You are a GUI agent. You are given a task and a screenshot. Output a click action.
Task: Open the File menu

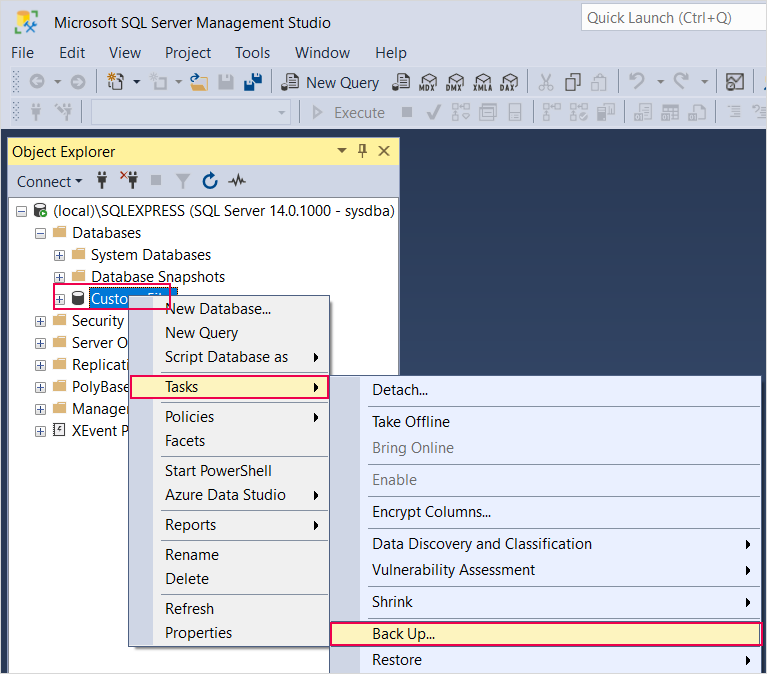[x=23, y=52]
